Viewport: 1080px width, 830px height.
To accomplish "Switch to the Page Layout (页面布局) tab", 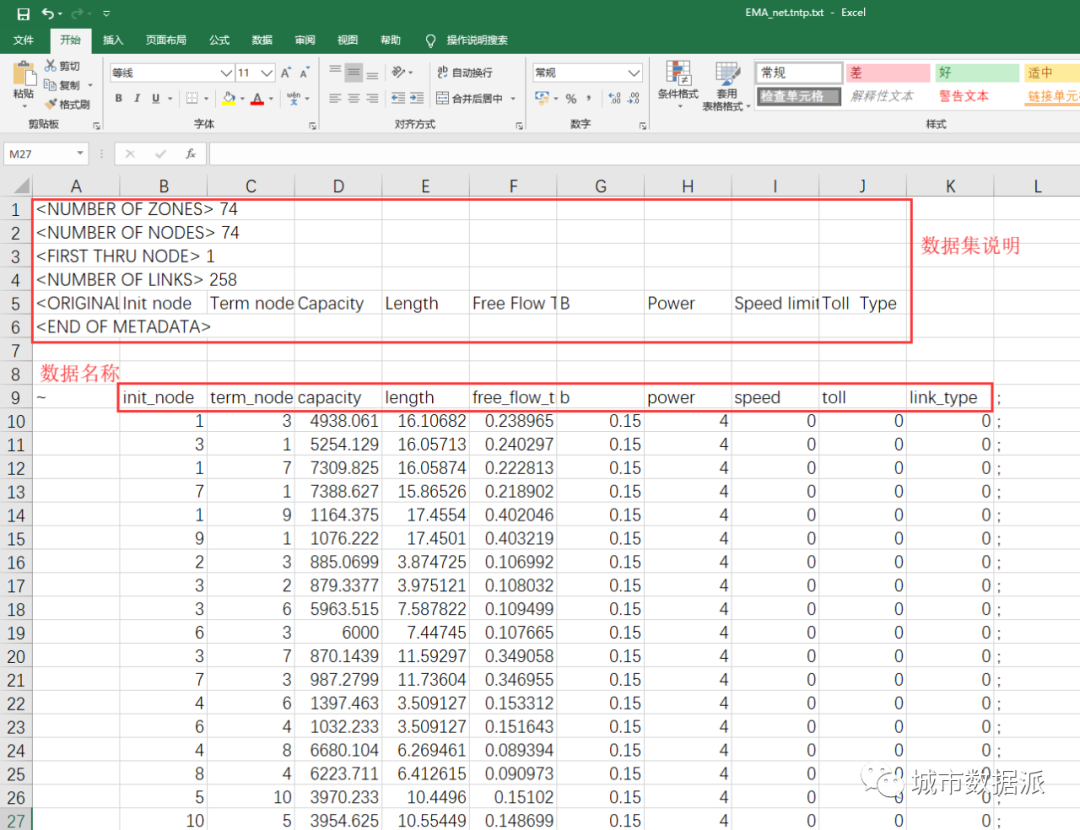I will (166, 40).
